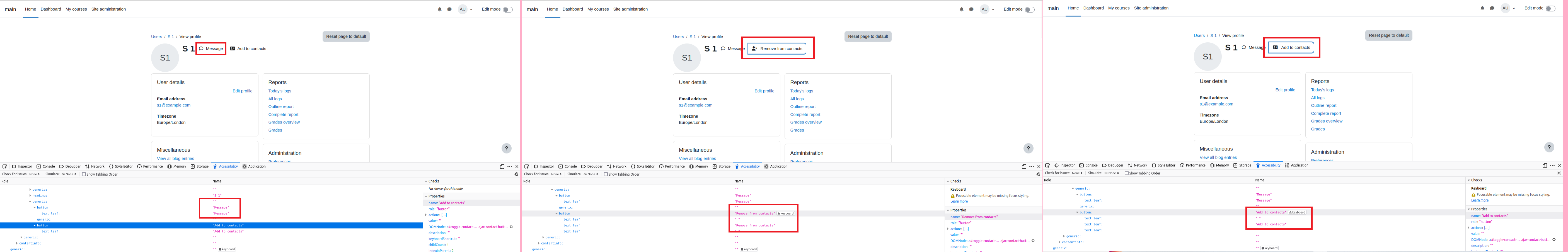Expand heading row in left screenshot tree

click(x=30, y=195)
